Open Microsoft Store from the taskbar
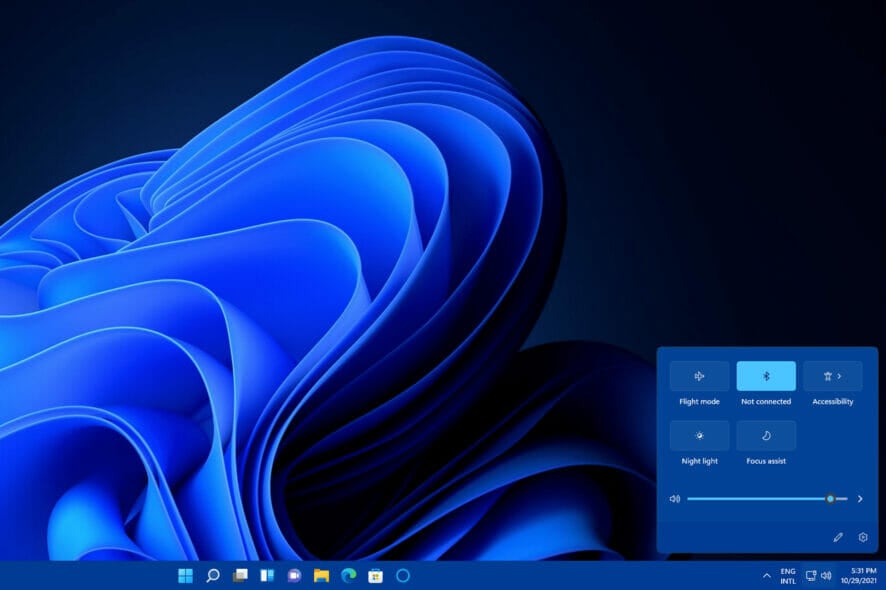This screenshot has height=590, width=886. [376, 575]
